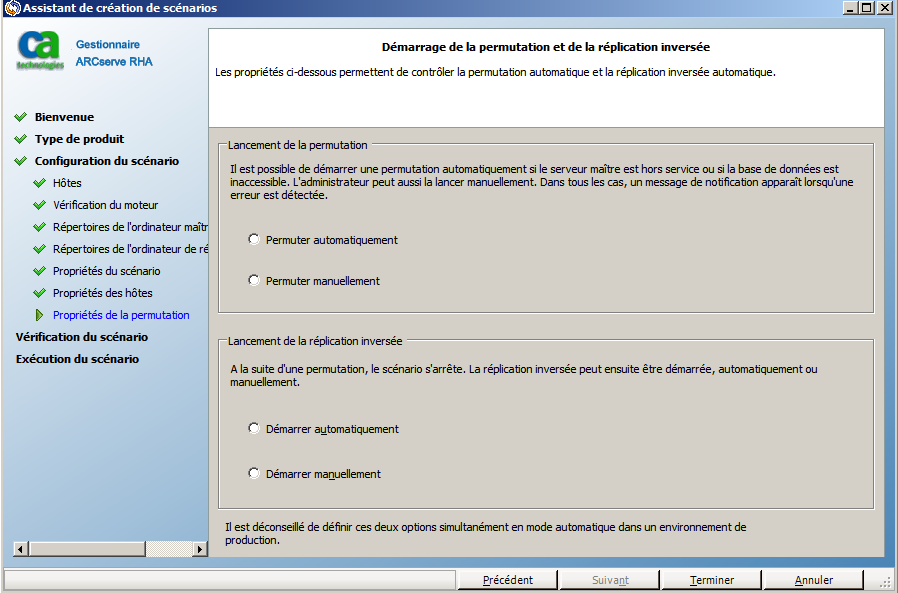The width and height of the screenshot is (898, 593).
Task: Click the checkmark icon next to Vérification du moteur
Action: click(x=40, y=205)
